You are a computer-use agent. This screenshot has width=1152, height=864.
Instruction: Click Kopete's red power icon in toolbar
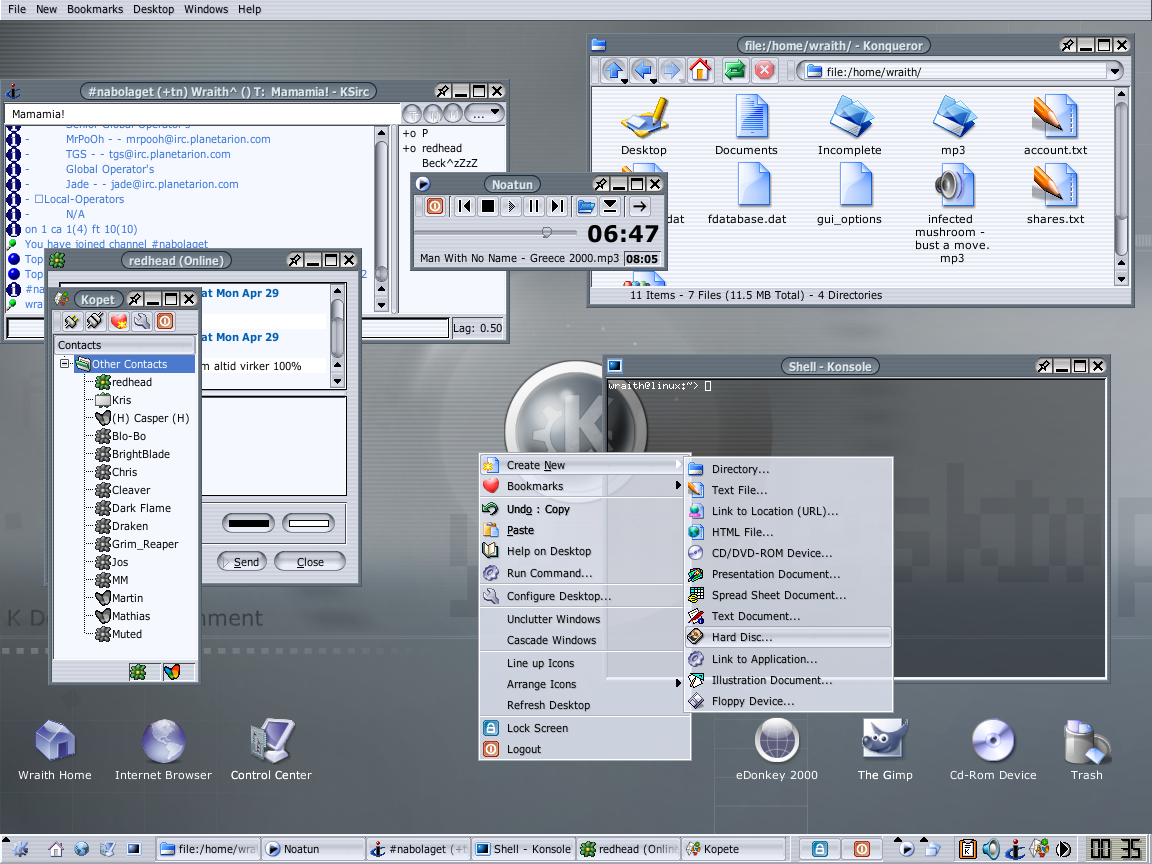pos(165,321)
